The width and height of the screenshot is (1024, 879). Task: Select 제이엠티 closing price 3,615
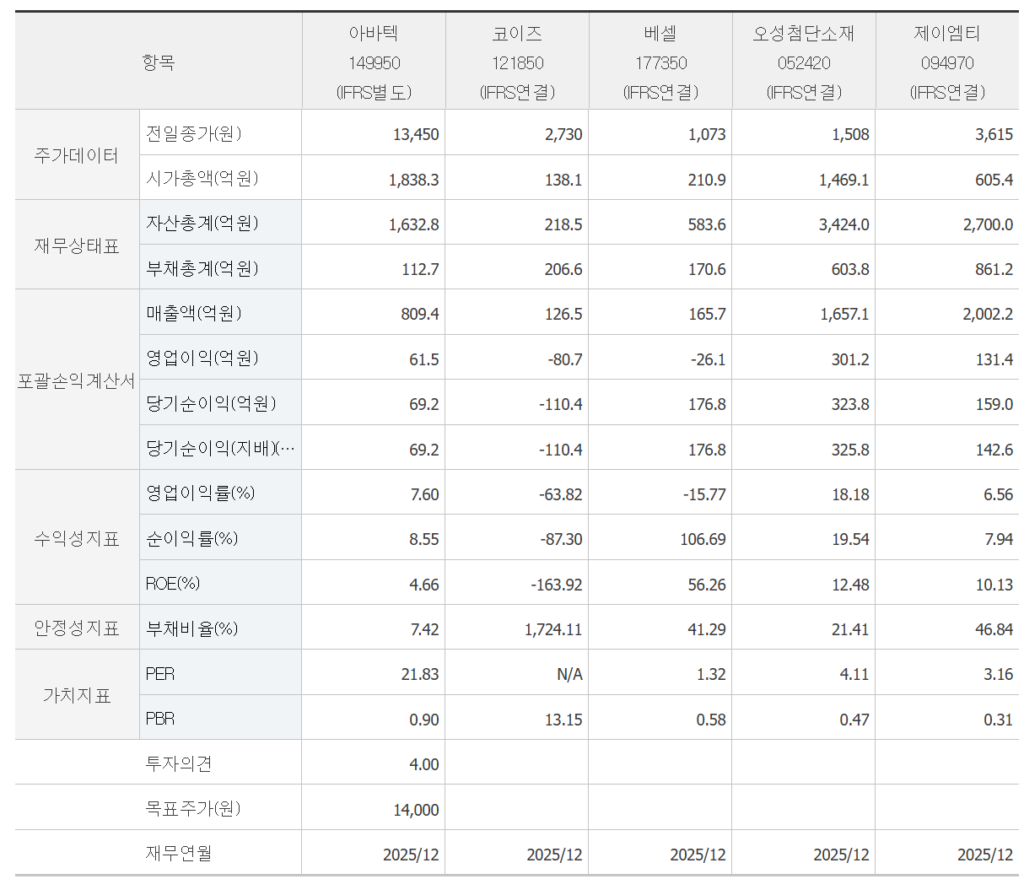[994, 135]
